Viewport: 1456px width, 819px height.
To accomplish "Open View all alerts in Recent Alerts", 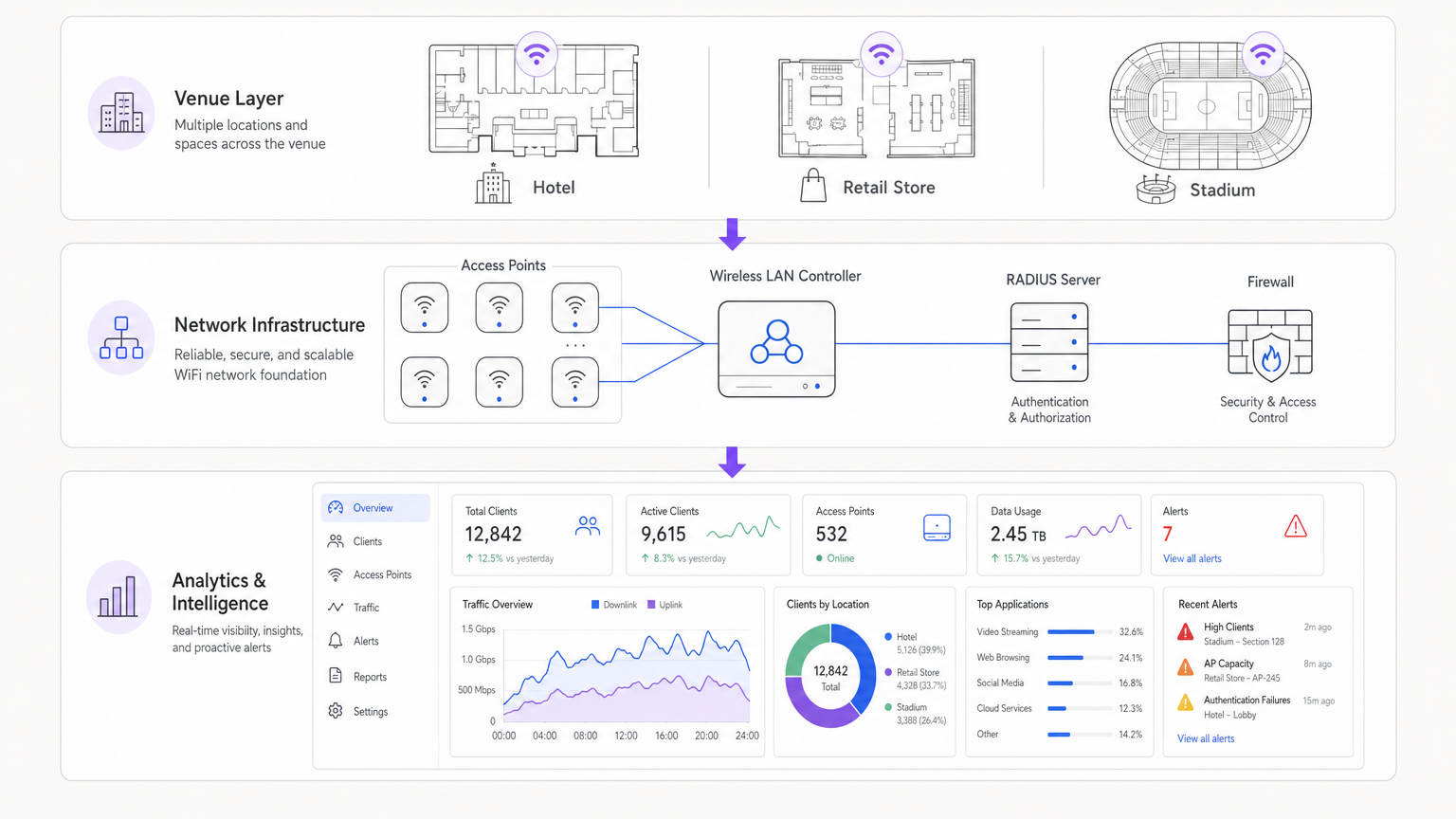I will click(x=1205, y=738).
